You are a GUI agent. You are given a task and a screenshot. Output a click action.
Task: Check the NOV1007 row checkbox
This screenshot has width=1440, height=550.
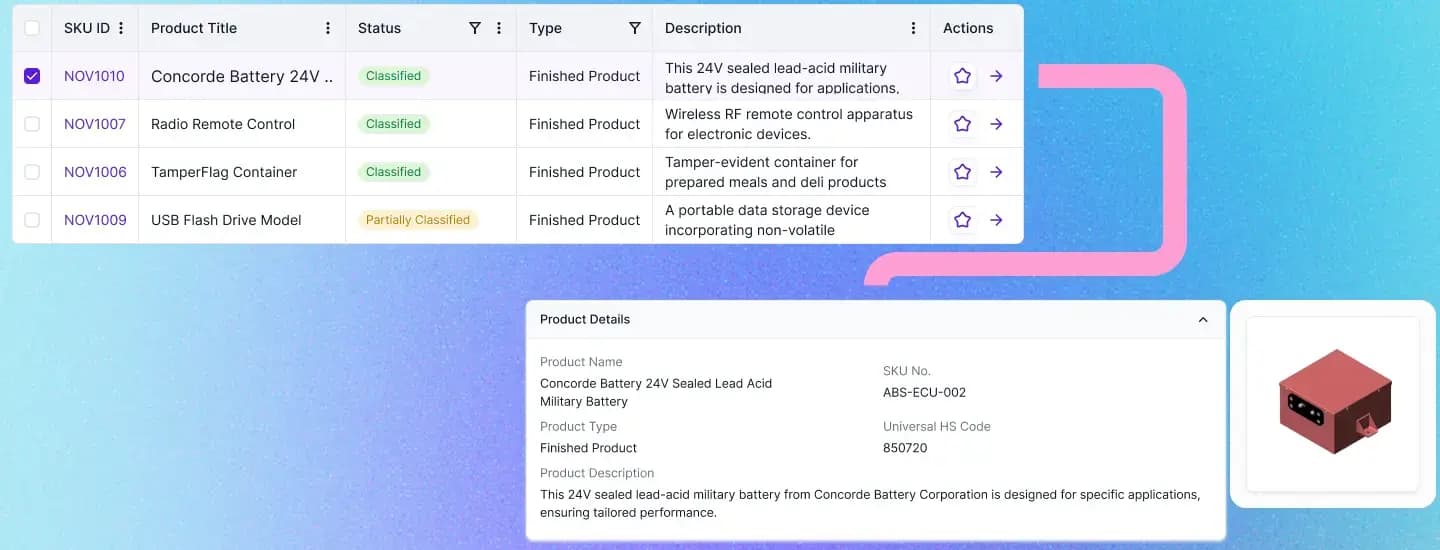tap(32, 124)
